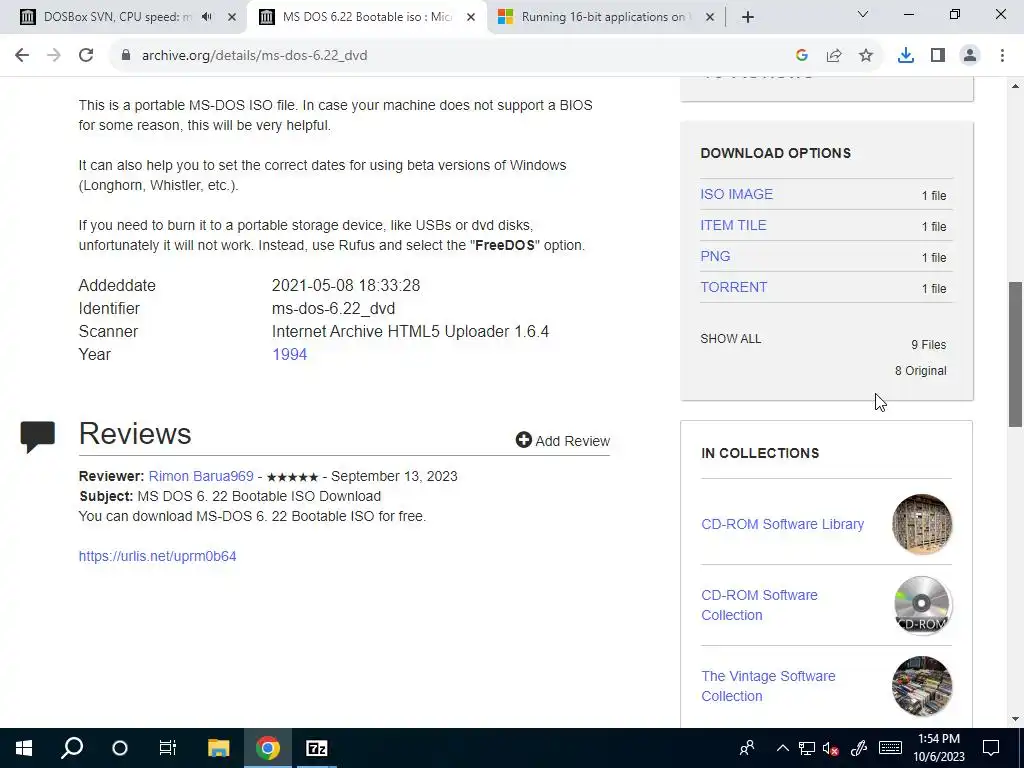The width and height of the screenshot is (1024, 768).
Task: Download the TORRENT file
Action: point(734,287)
